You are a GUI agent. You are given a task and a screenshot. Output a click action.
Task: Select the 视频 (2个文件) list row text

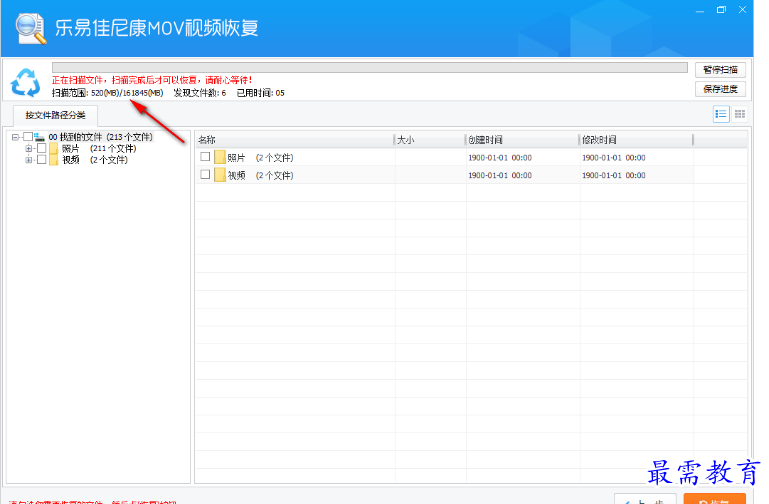260,176
